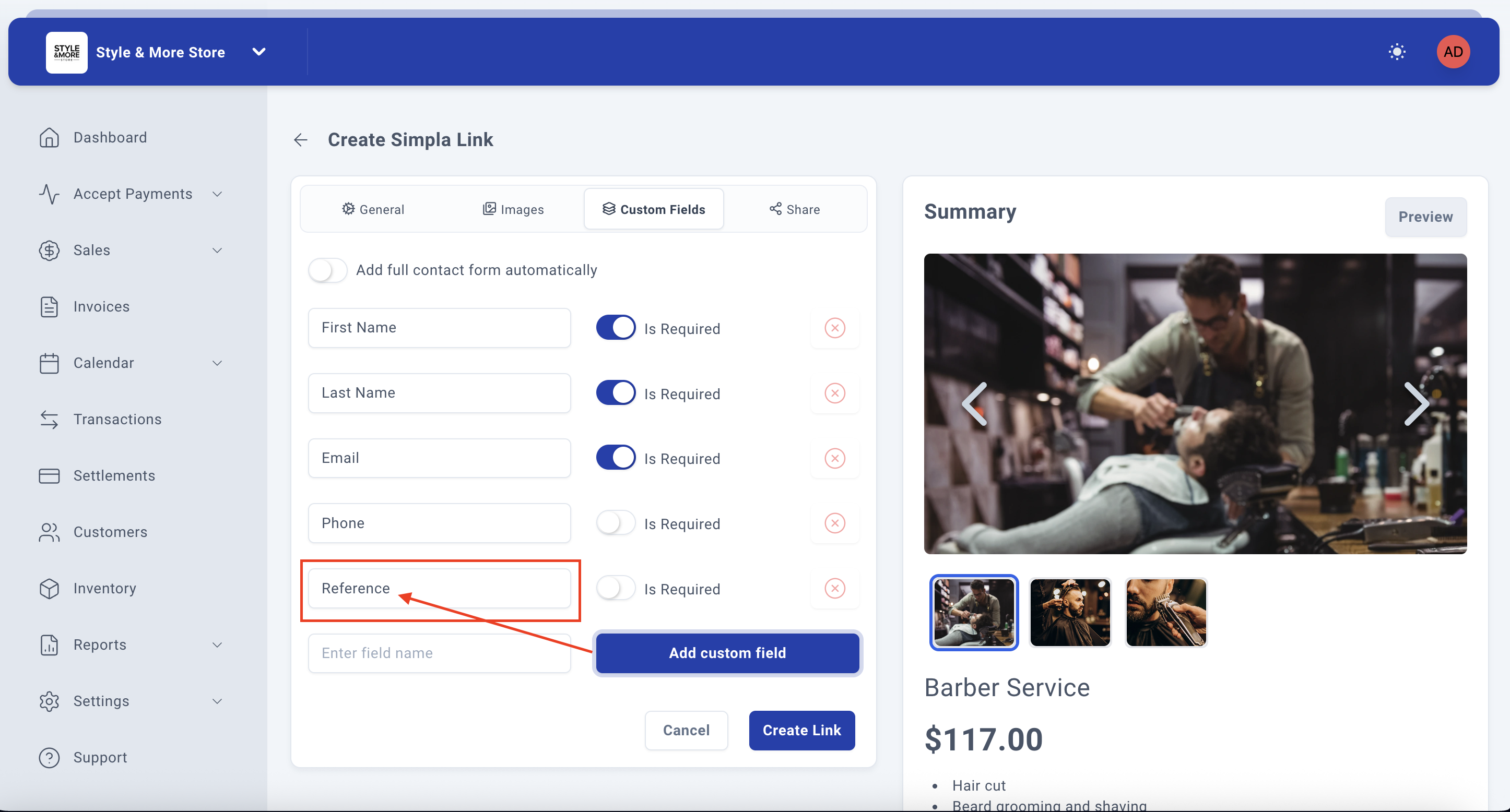Open the Share tab

pos(794,209)
